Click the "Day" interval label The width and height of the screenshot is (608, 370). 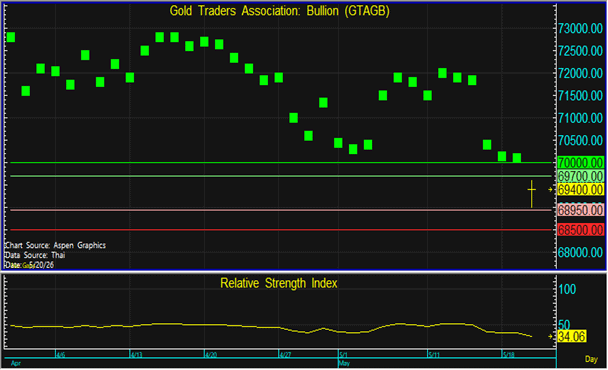[x=591, y=359]
